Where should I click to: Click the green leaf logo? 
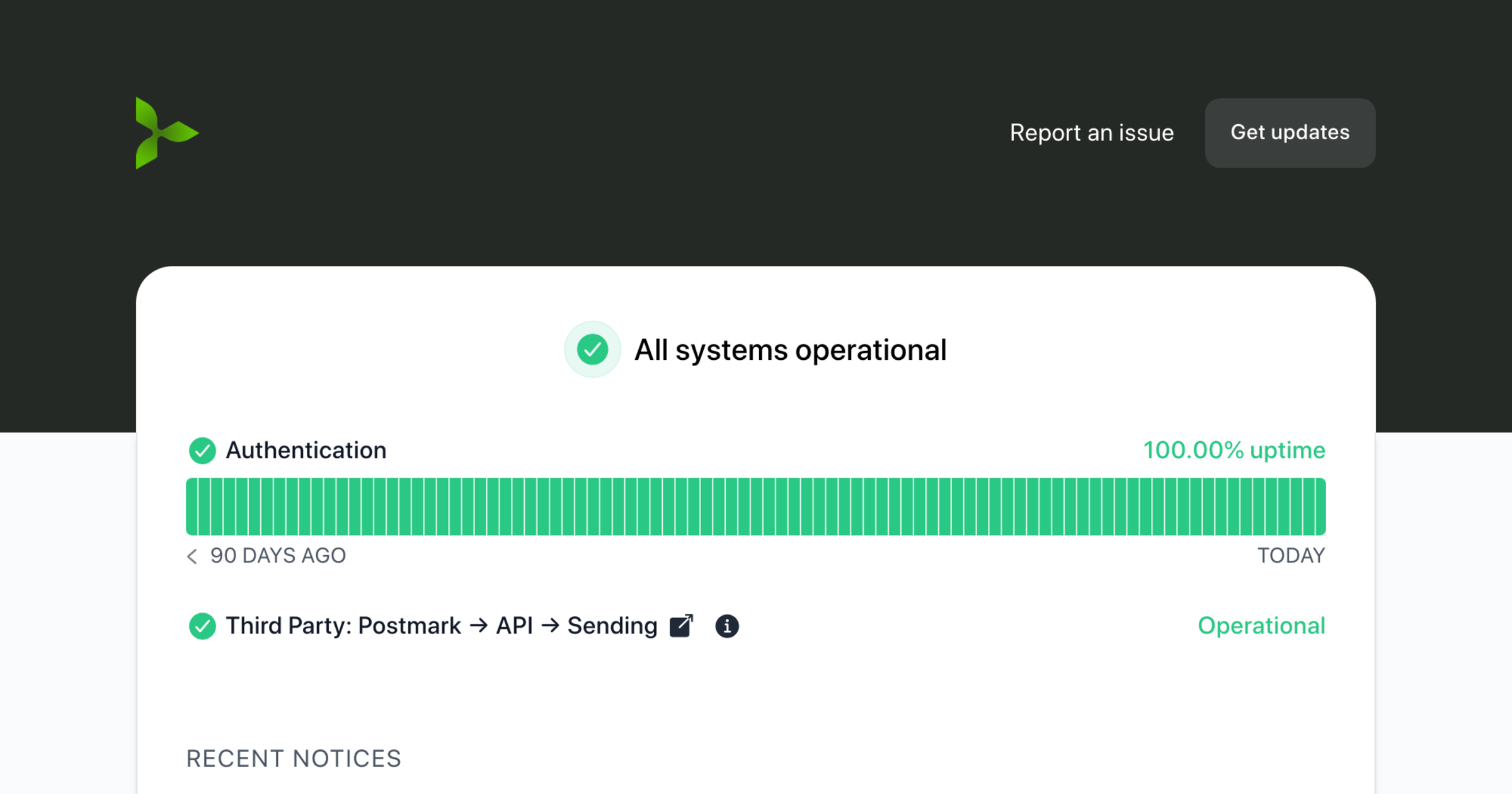167,133
